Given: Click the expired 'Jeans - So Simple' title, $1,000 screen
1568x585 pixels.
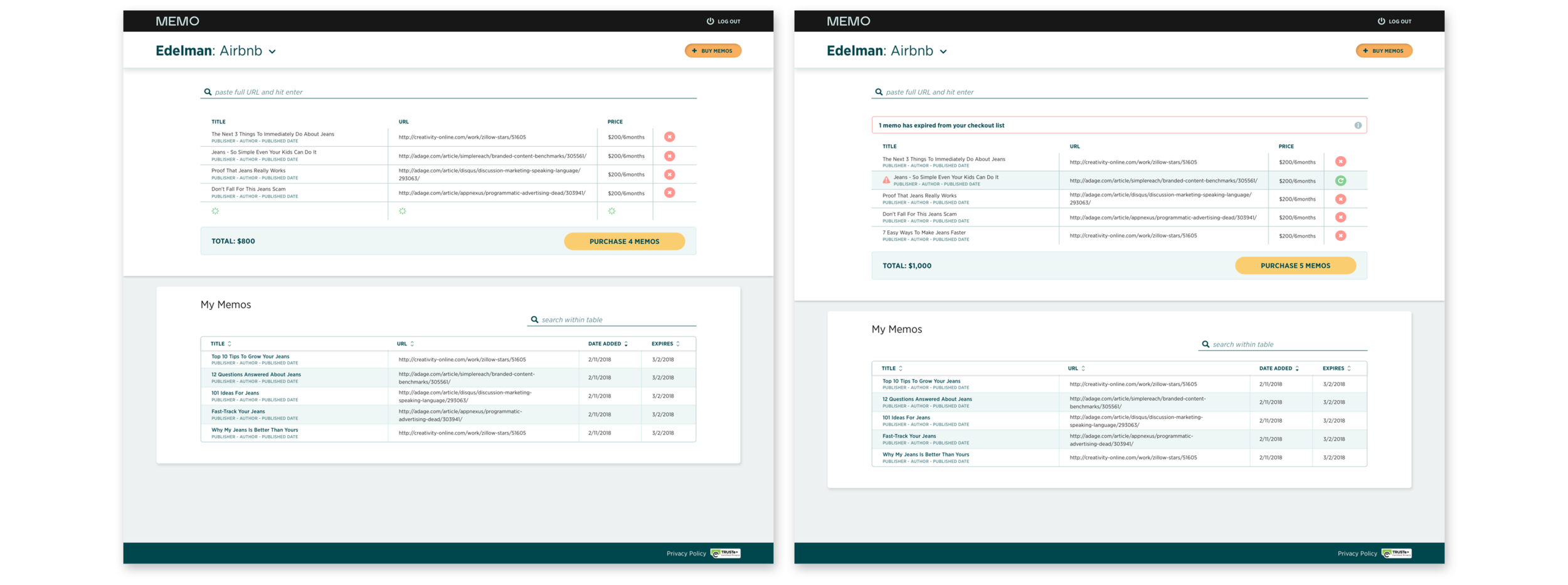Looking at the screenshot, I should coord(946,177).
